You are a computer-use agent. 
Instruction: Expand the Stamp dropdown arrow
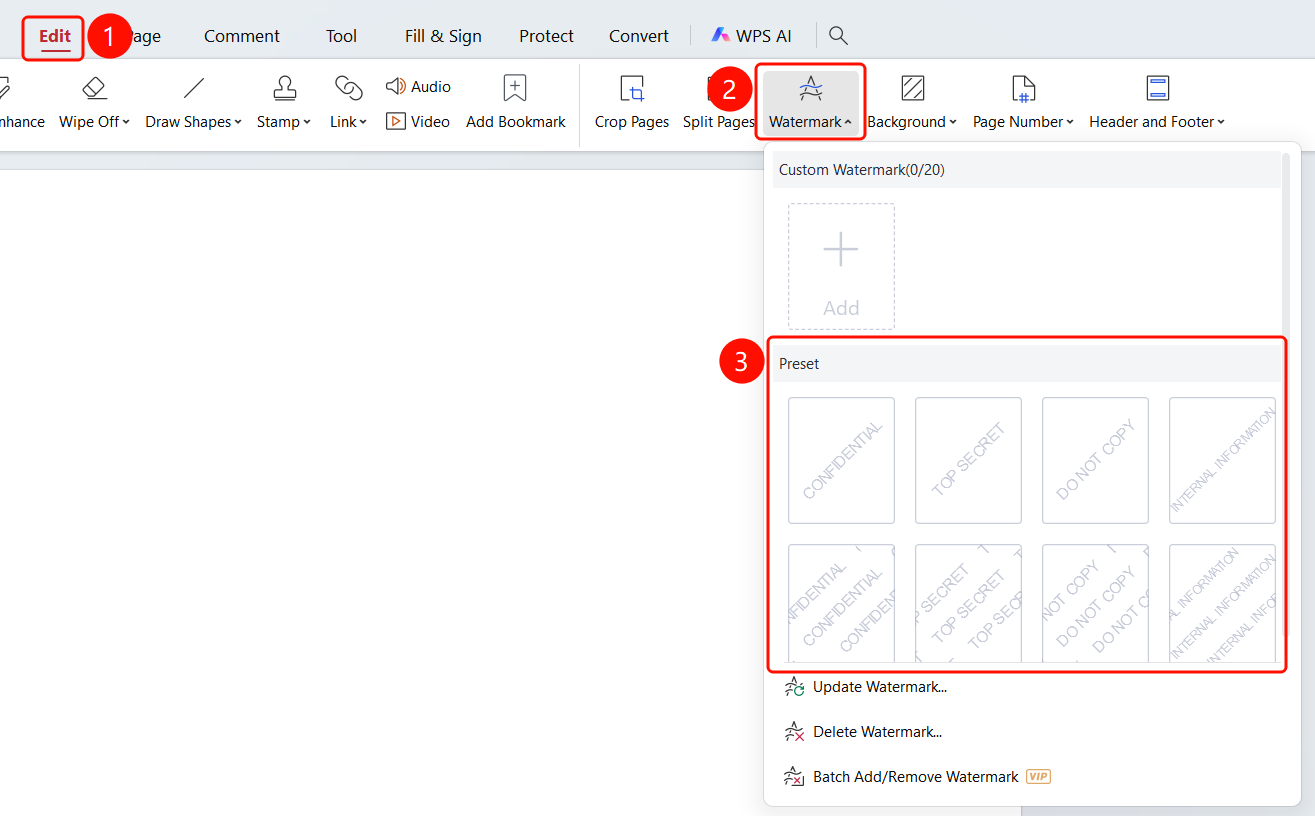(307, 122)
